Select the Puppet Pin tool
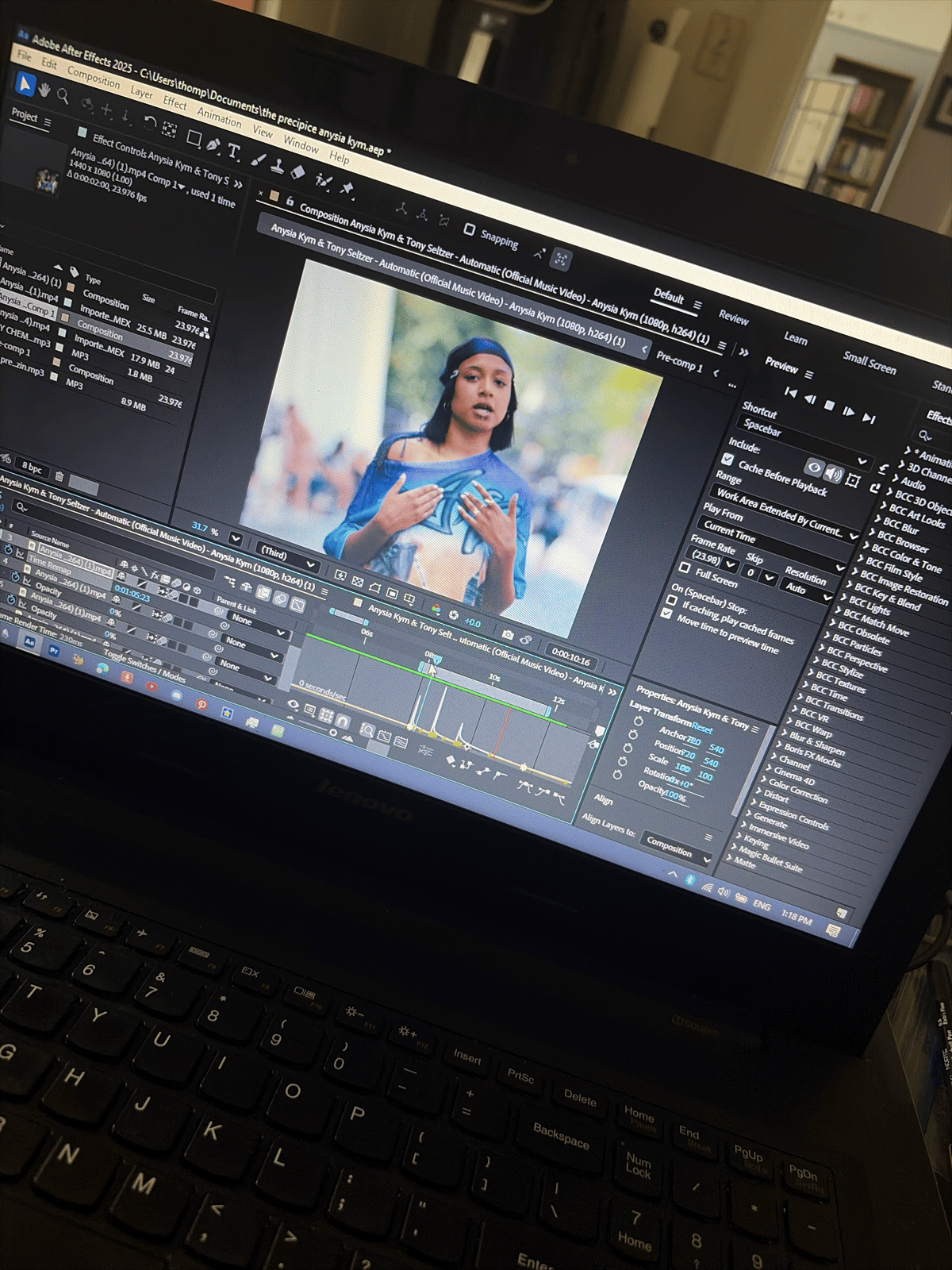952x1270 pixels. click(x=347, y=188)
